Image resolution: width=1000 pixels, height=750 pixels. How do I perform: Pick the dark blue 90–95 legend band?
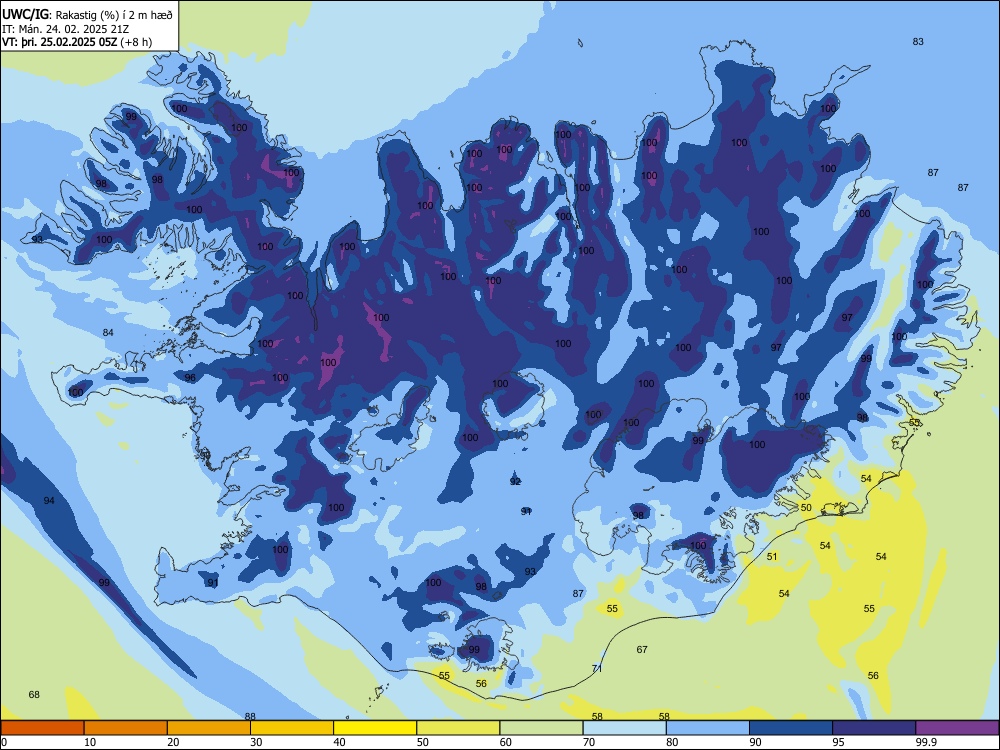(x=791, y=728)
